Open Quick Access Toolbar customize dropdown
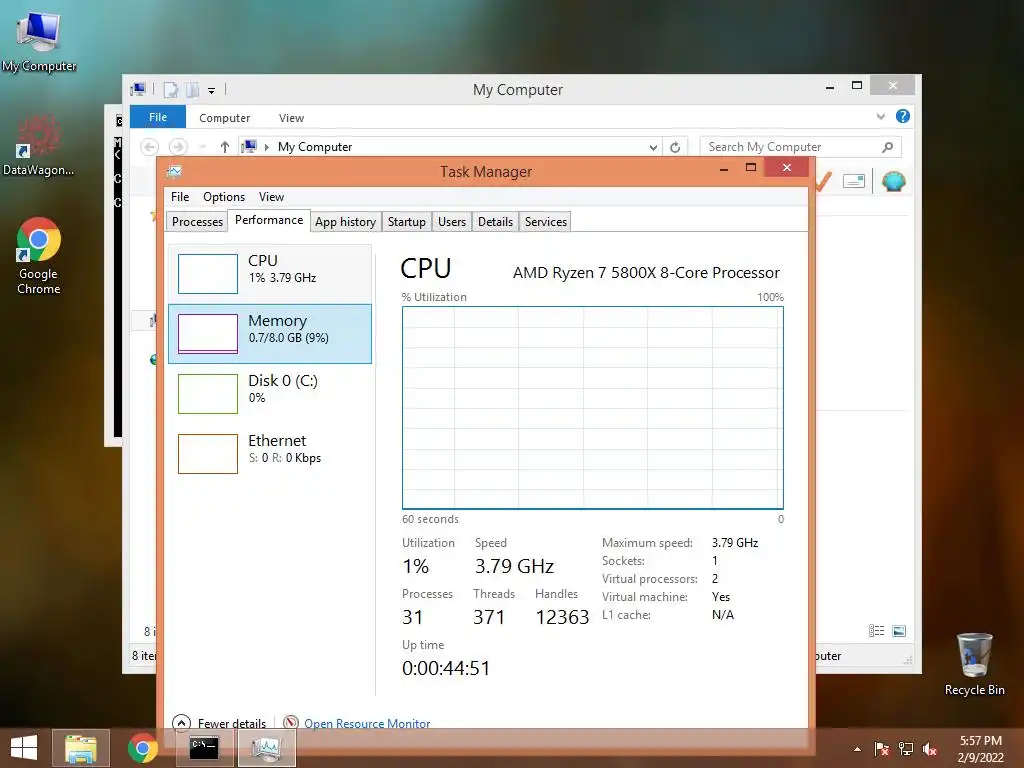 212,91
